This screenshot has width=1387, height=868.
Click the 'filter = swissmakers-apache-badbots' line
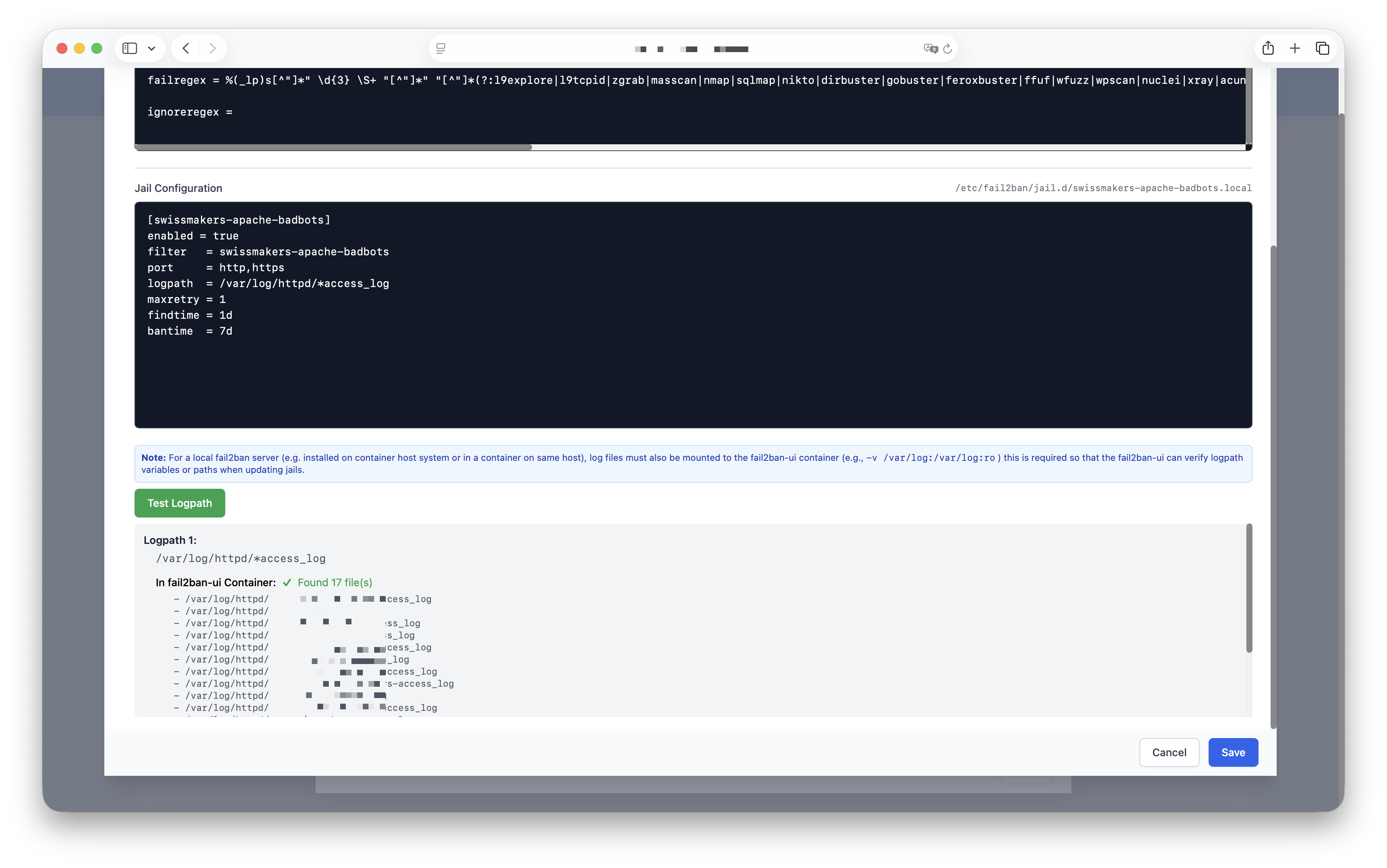(x=268, y=252)
